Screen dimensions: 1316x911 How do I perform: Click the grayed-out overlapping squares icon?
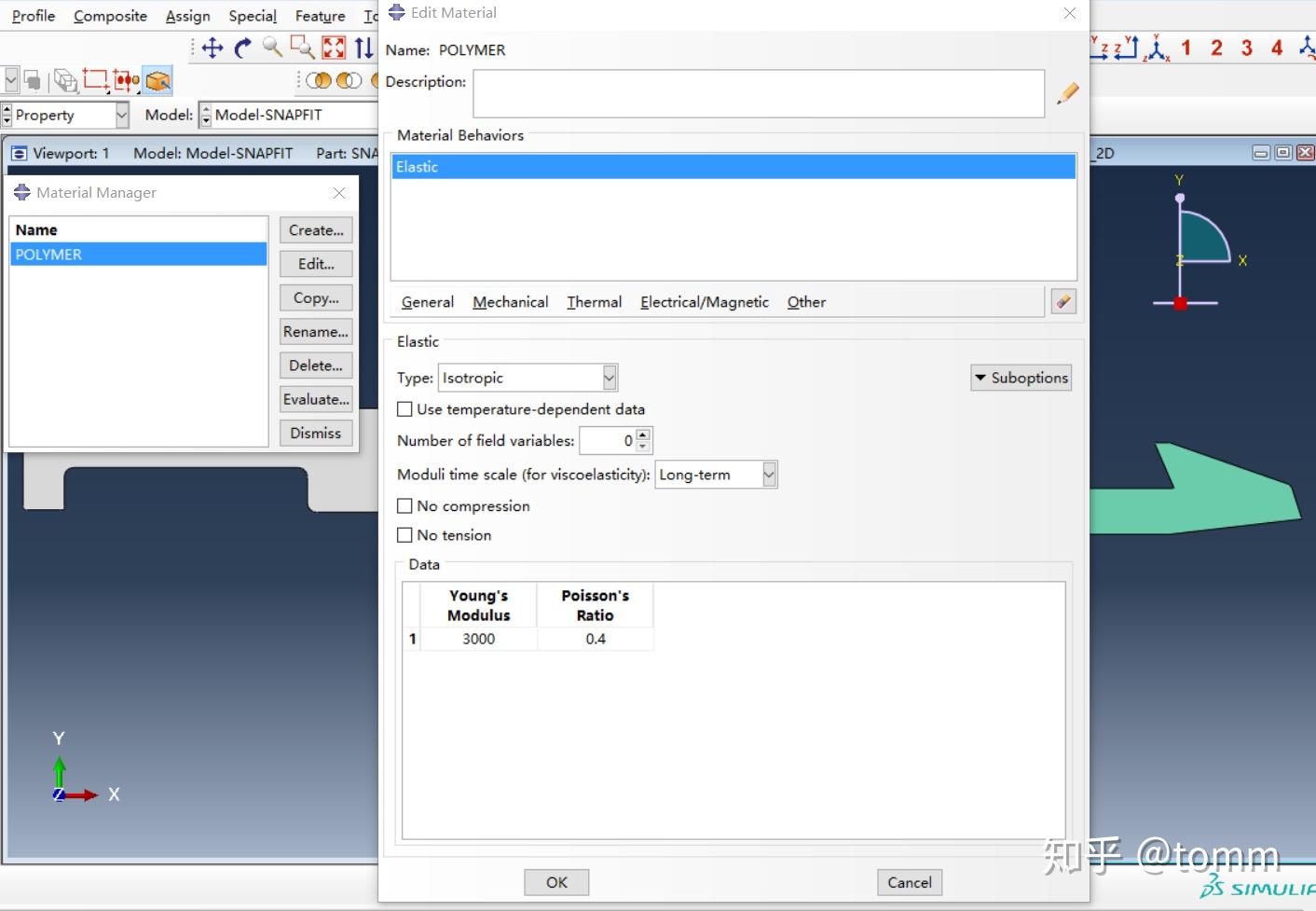tap(33, 81)
